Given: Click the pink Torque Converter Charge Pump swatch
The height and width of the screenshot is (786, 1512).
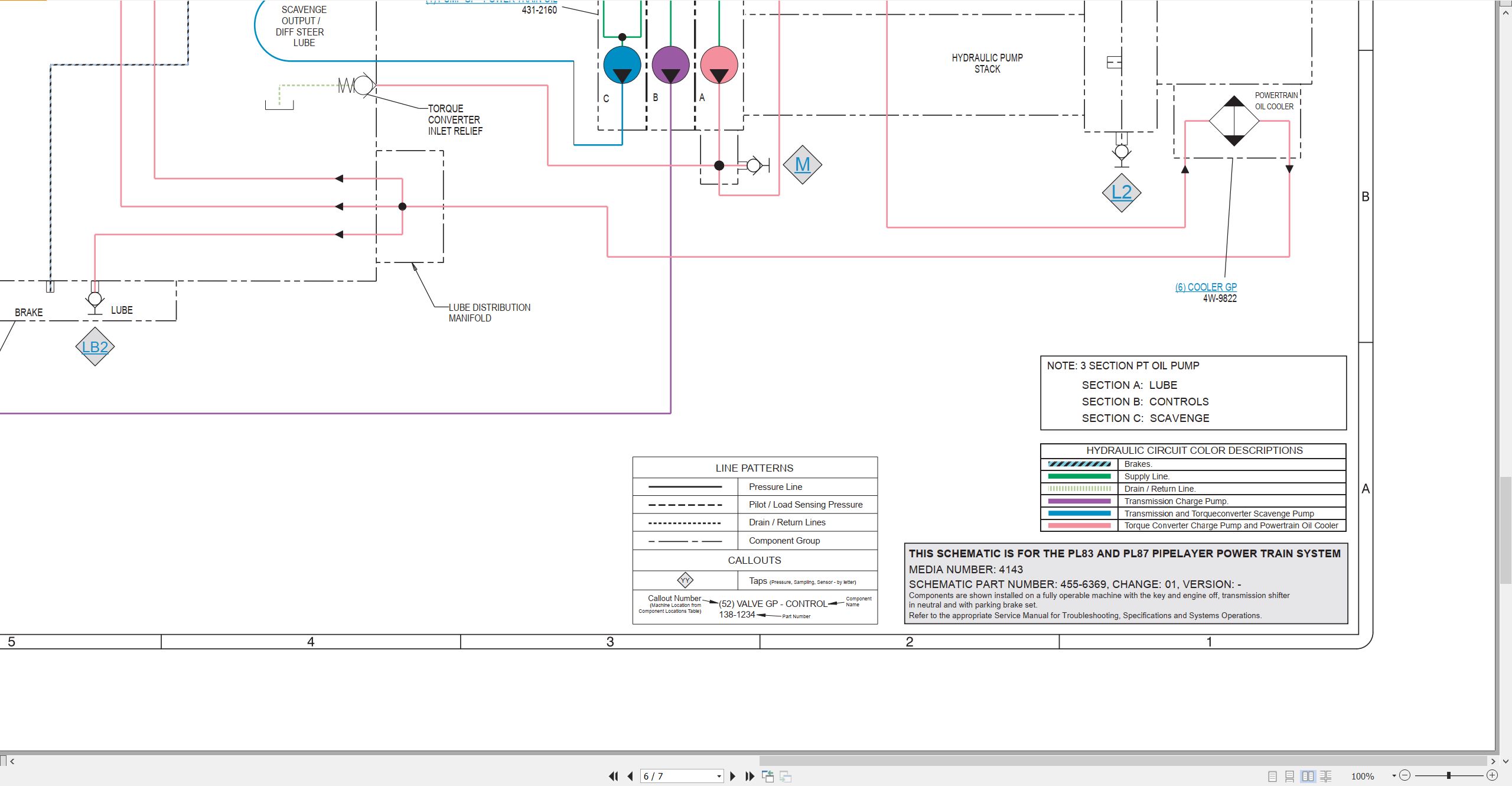Looking at the screenshot, I should tap(1079, 525).
